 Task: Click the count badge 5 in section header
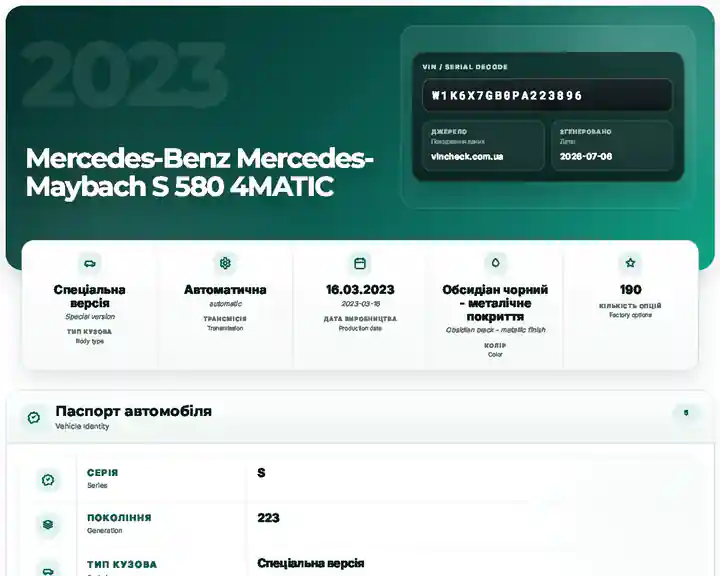[x=686, y=413]
